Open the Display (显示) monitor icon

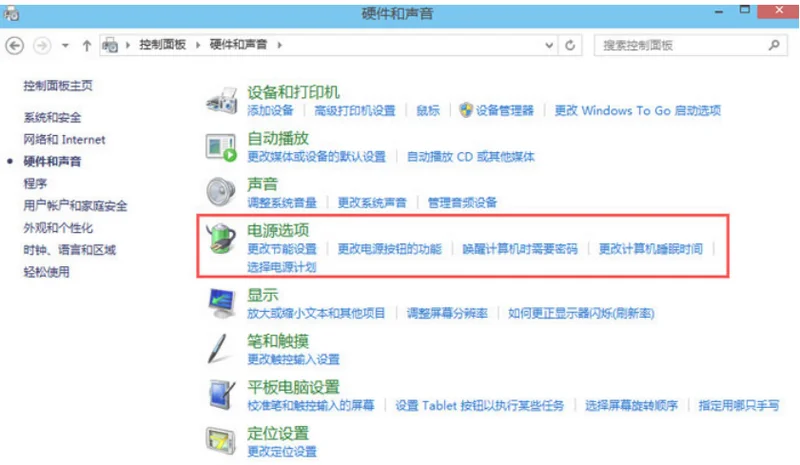[x=221, y=303]
